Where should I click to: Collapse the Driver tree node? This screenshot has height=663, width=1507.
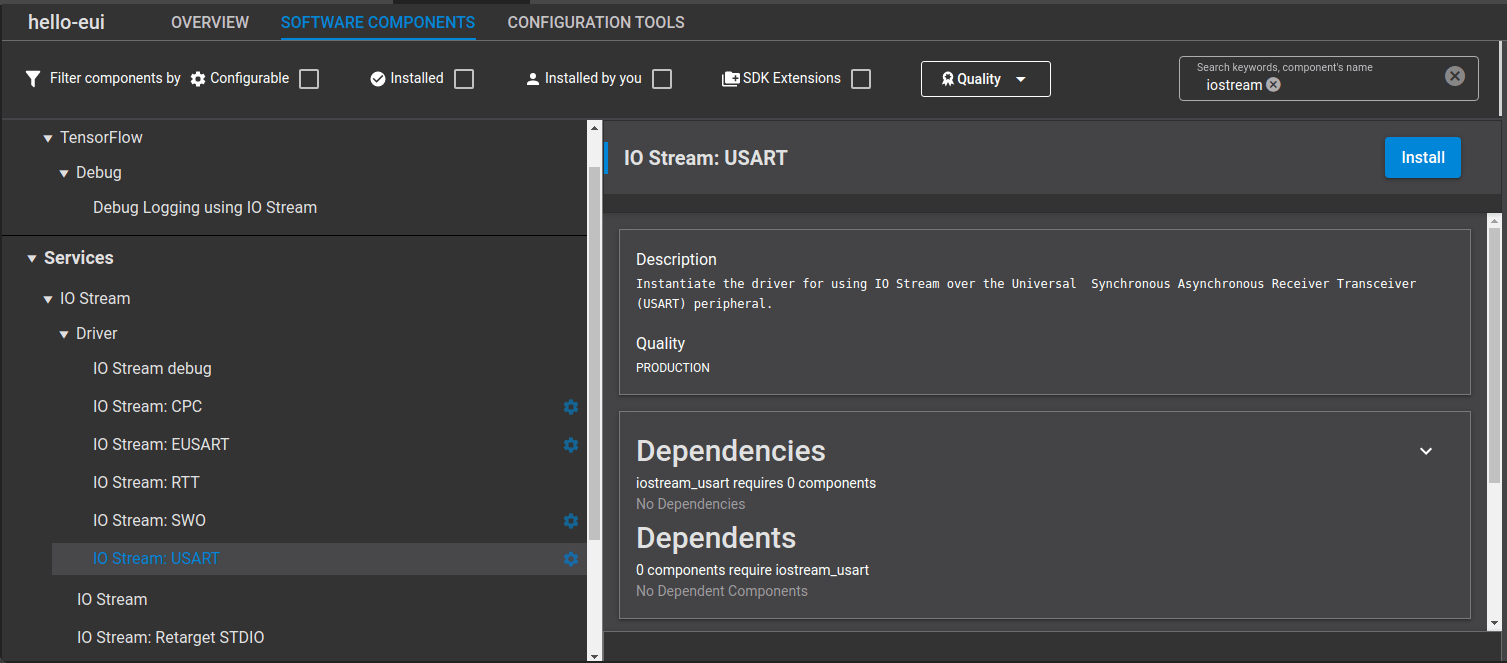click(x=64, y=334)
